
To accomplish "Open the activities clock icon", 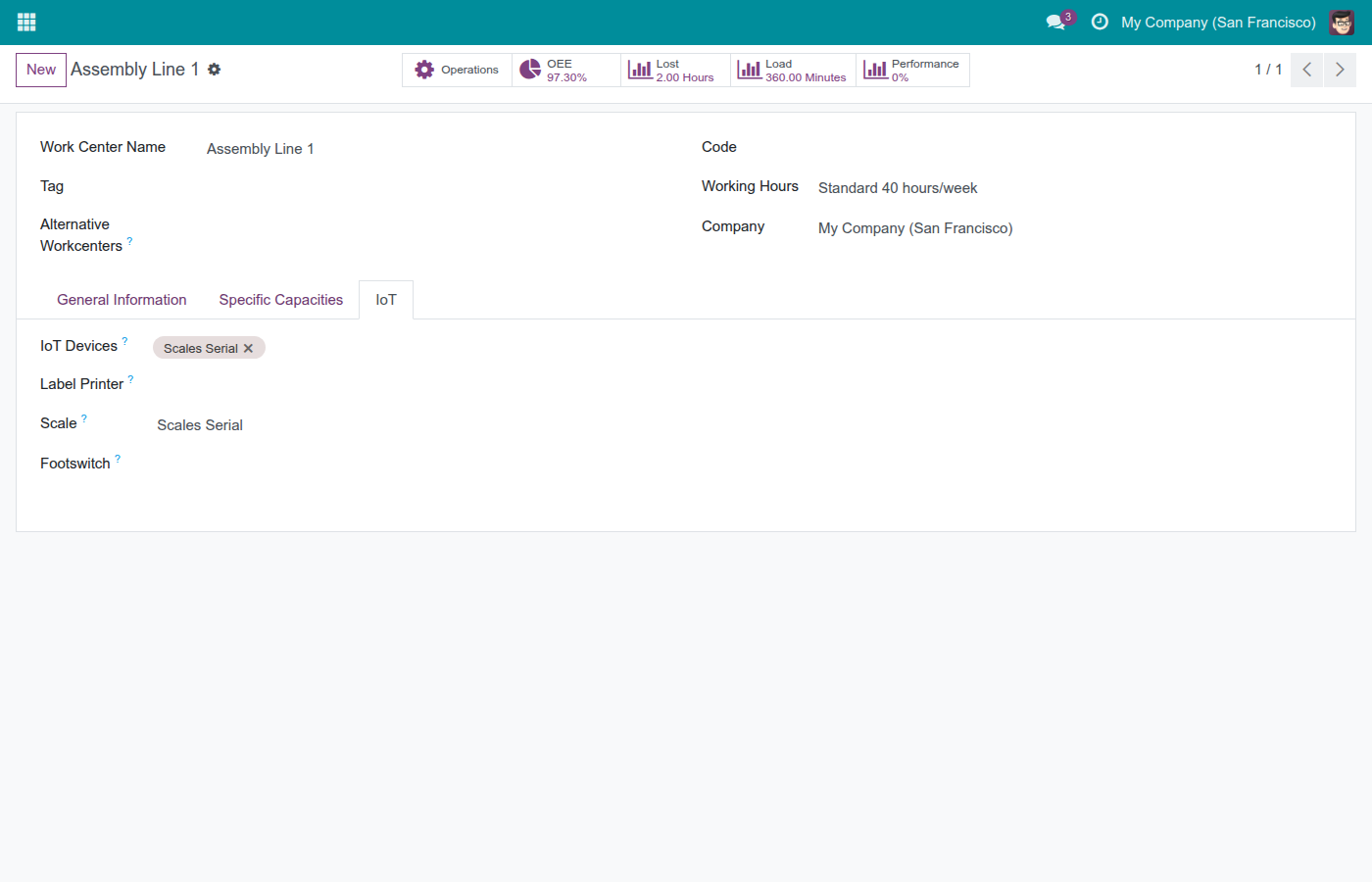I will 1100,22.
